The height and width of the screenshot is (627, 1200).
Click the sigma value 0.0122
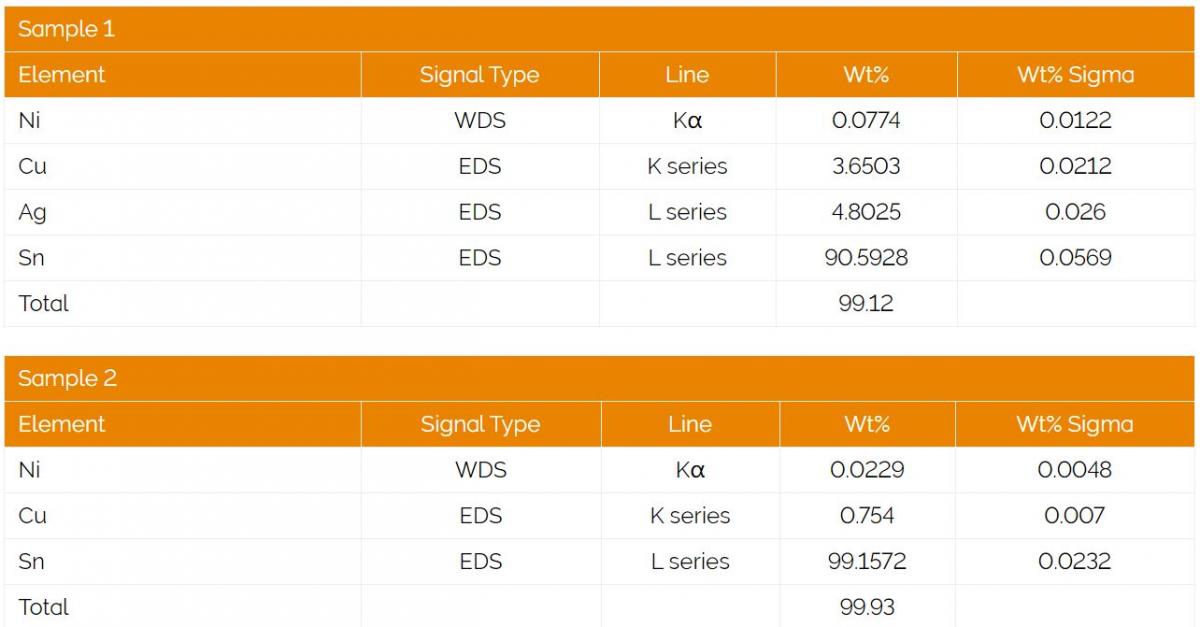tap(1075, 121)
